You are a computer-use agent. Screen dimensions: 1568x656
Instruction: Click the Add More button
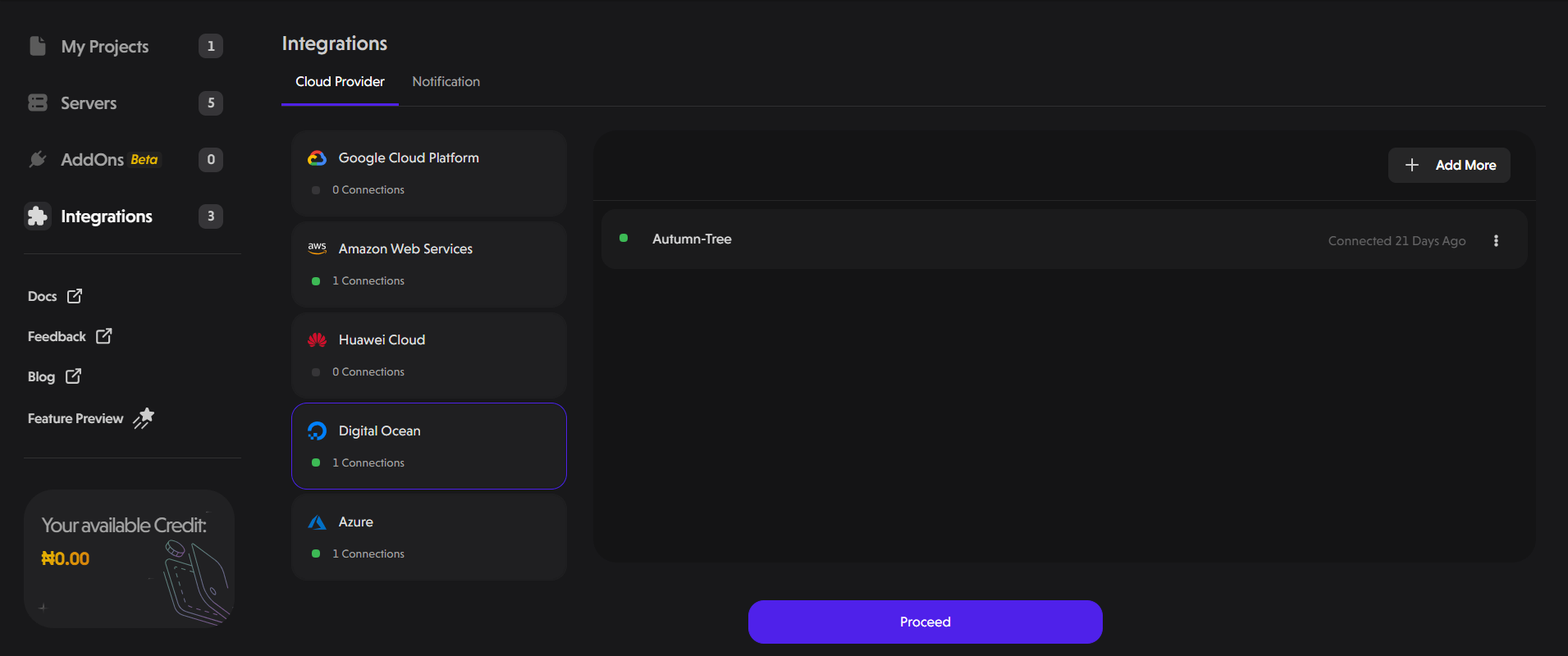tap(1449, 165)
